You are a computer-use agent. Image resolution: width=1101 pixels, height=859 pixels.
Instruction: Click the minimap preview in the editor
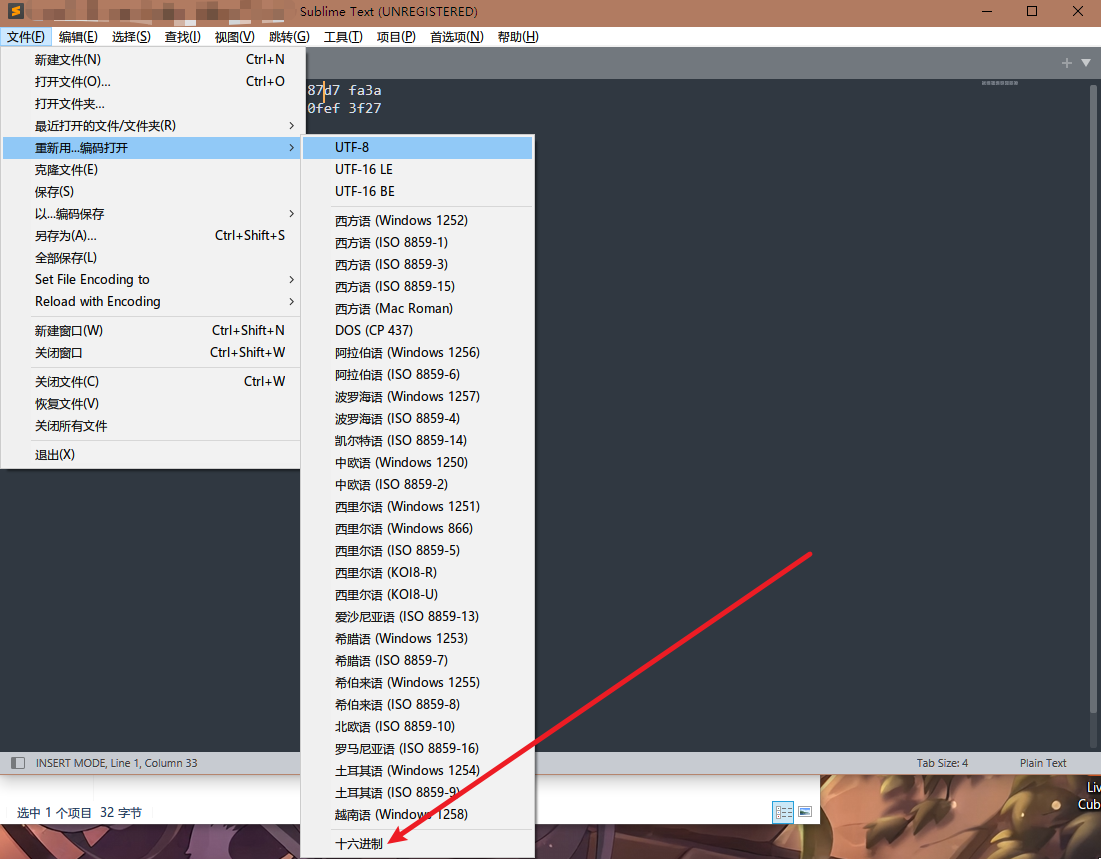click(999, 83)
